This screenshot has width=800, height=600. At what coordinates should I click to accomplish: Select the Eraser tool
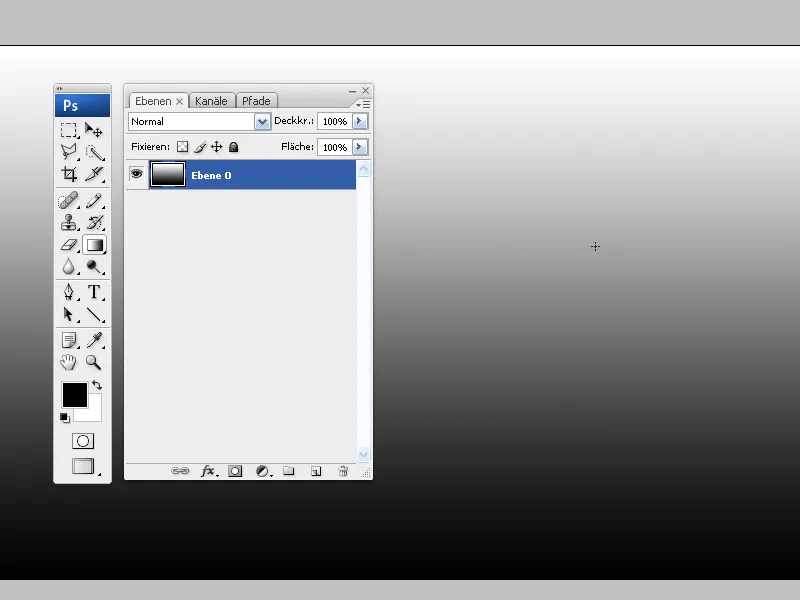pyautogui.click(x=68, y=245)
